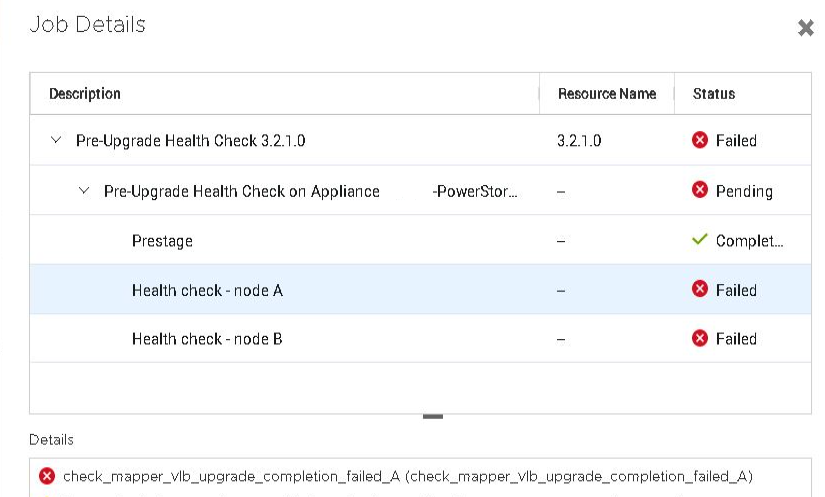
Task: Click green checkmark icon for Prestage
Action: (x=700, y=240)
